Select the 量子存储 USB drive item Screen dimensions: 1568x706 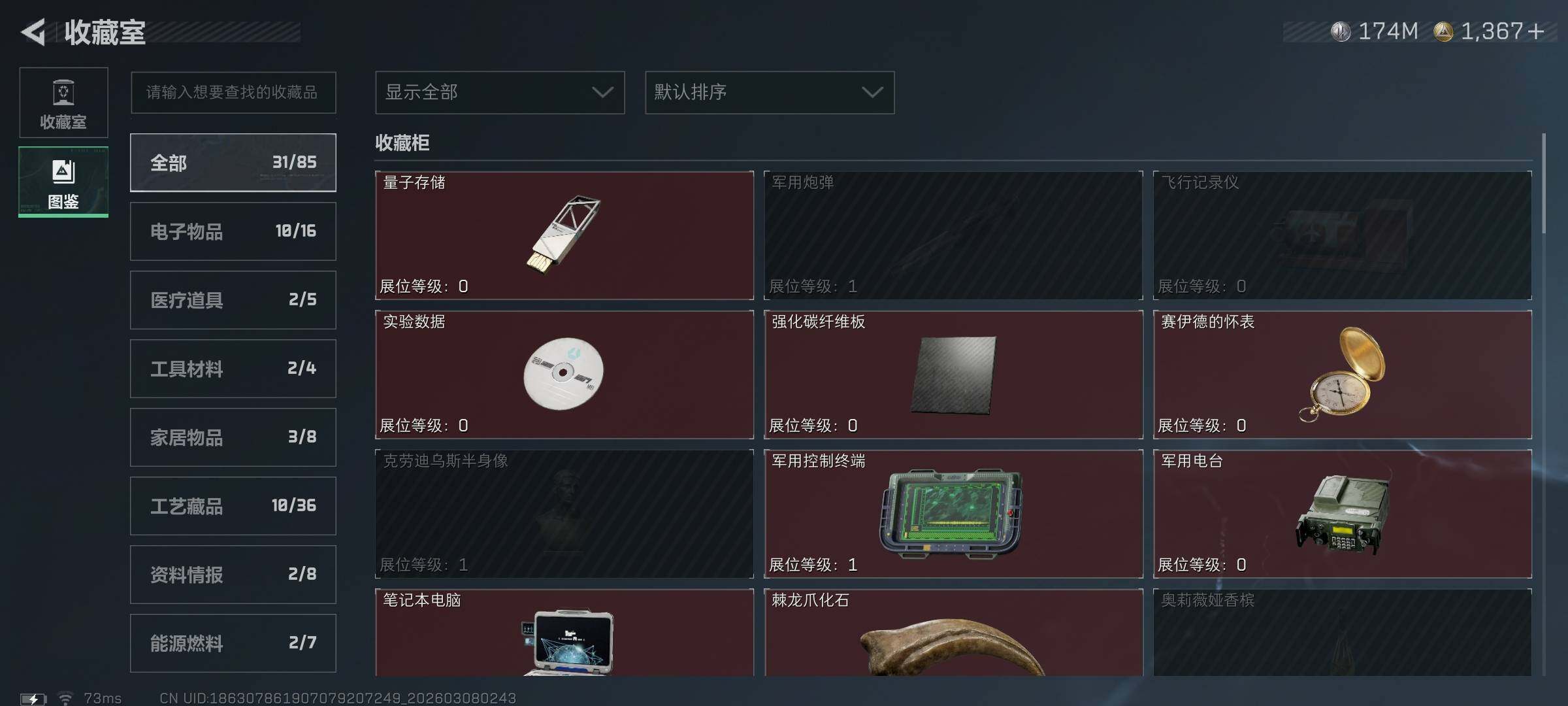coord(564,235)
